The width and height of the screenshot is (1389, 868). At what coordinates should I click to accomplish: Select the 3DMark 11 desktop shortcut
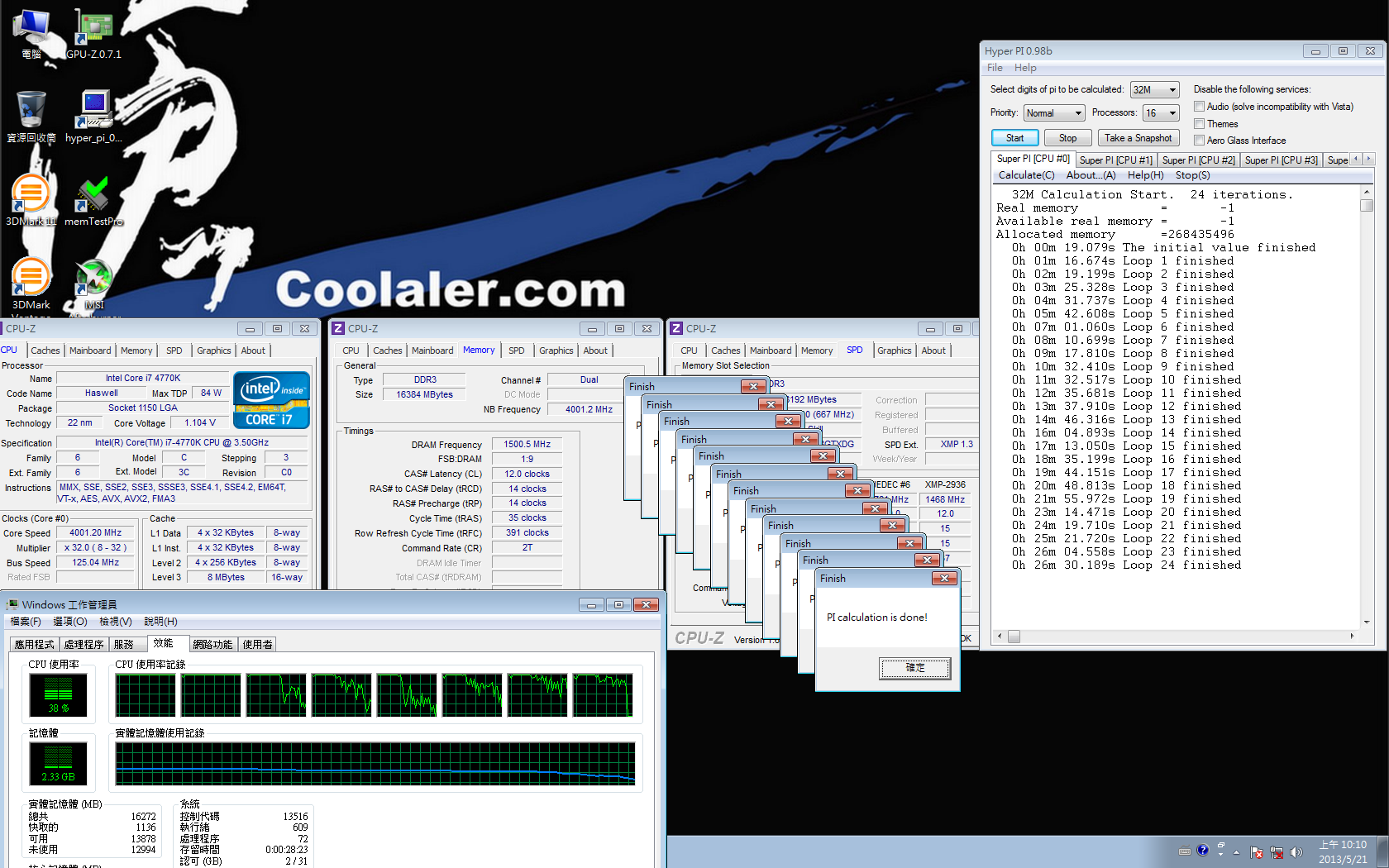click(31, 200)
